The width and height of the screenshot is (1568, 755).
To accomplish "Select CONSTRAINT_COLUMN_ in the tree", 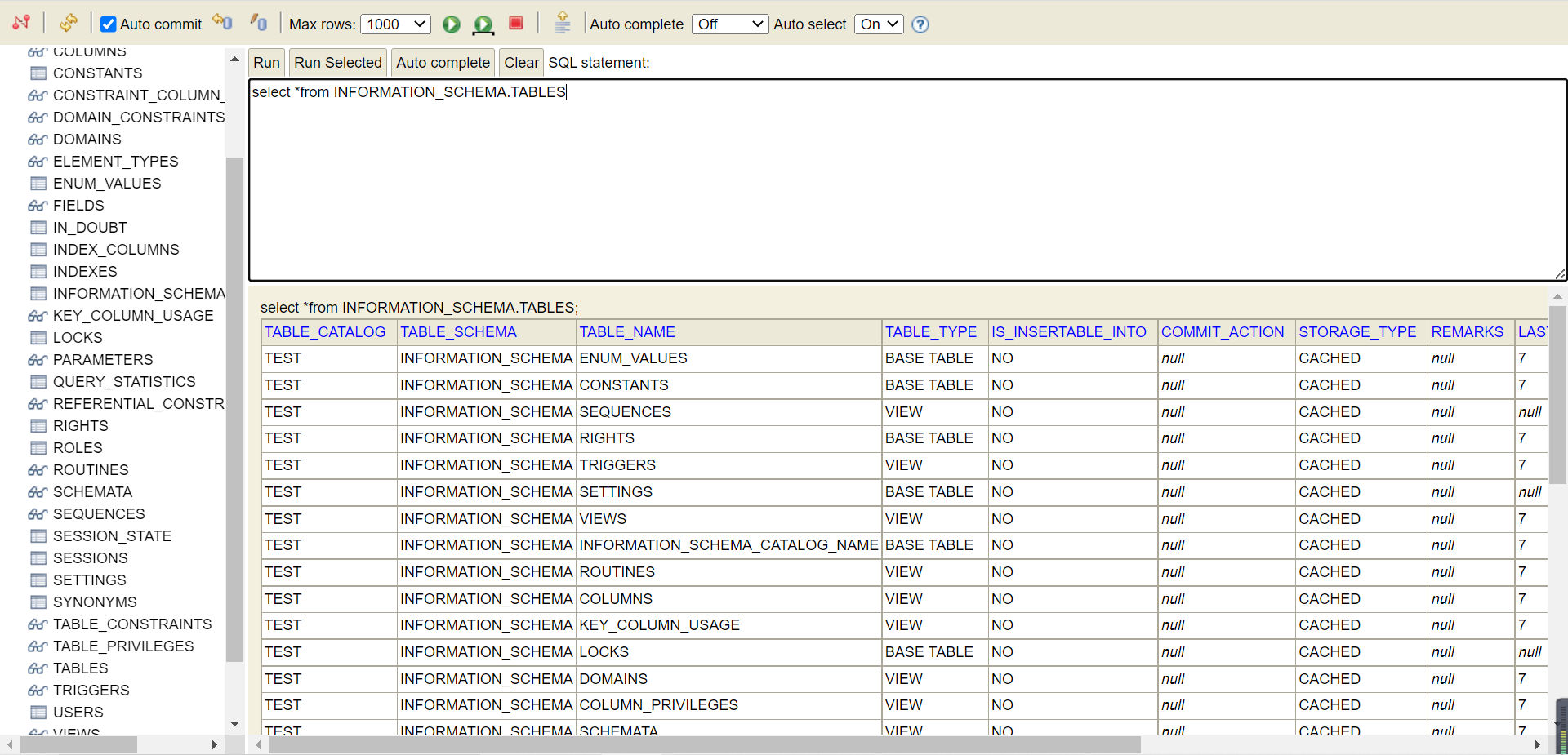I will [139, 95].
